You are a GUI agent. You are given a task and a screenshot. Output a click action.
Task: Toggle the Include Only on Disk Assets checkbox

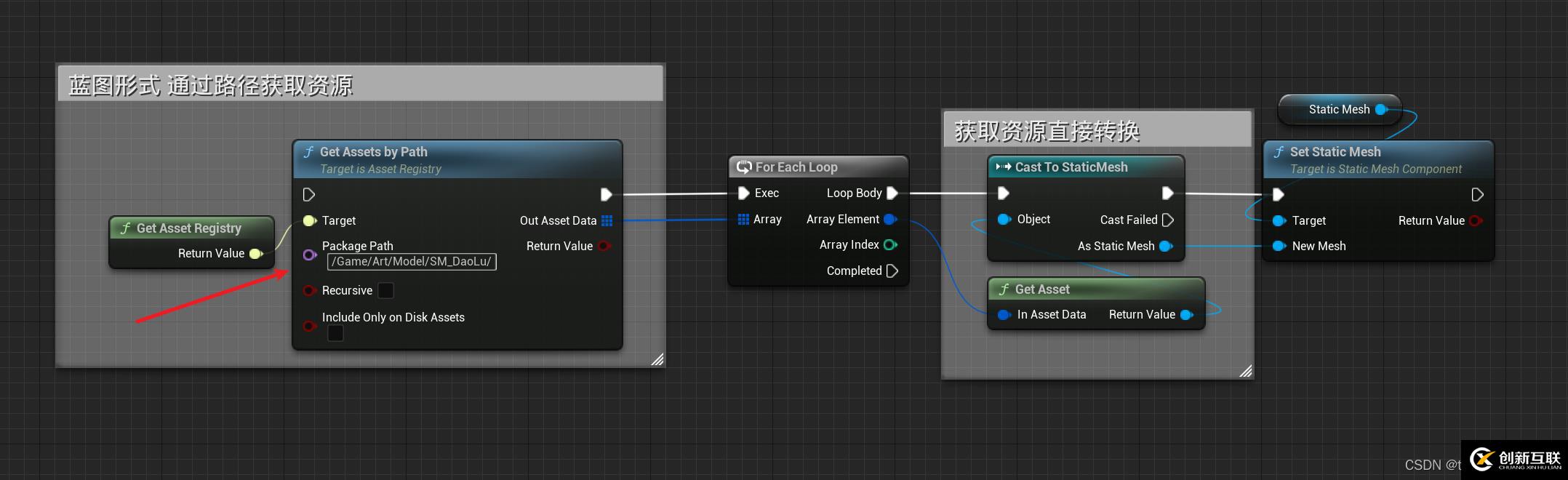point(335,333)
